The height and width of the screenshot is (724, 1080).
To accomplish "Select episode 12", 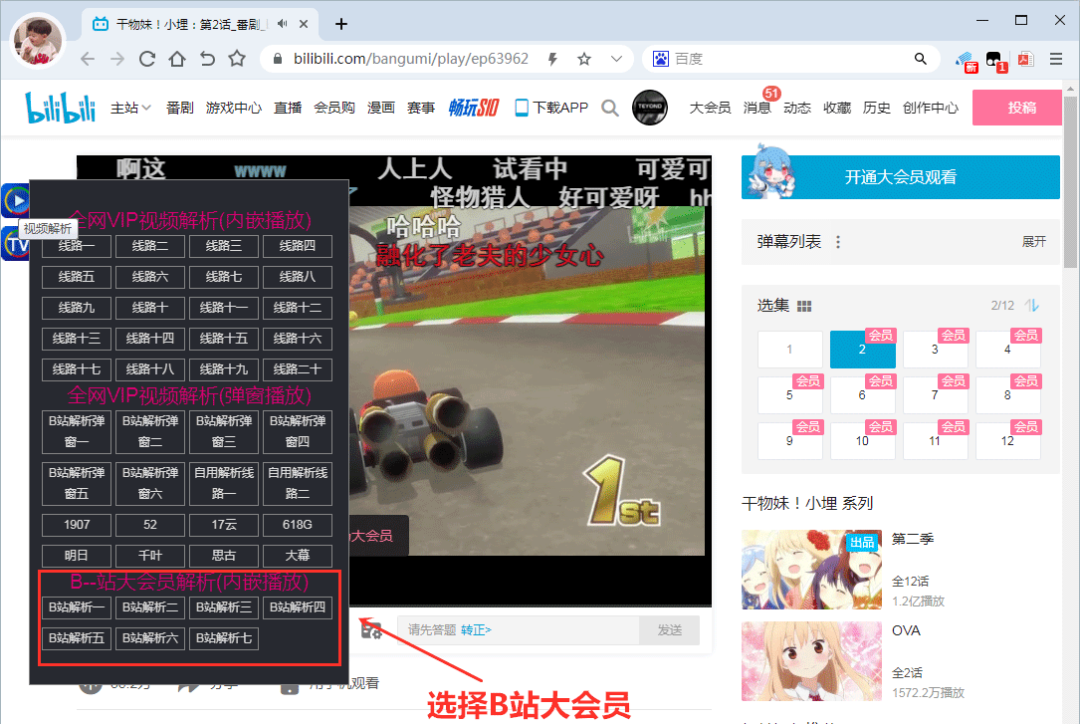I will pos(1007,441).
